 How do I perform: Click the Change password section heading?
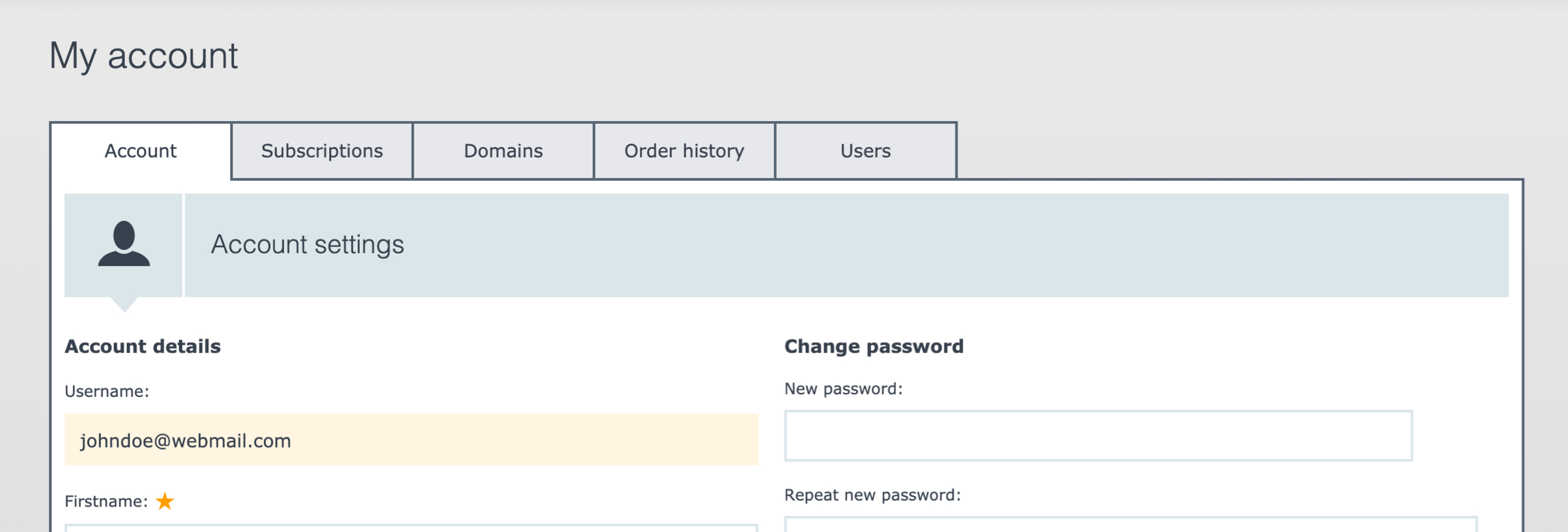click(874, 346)
